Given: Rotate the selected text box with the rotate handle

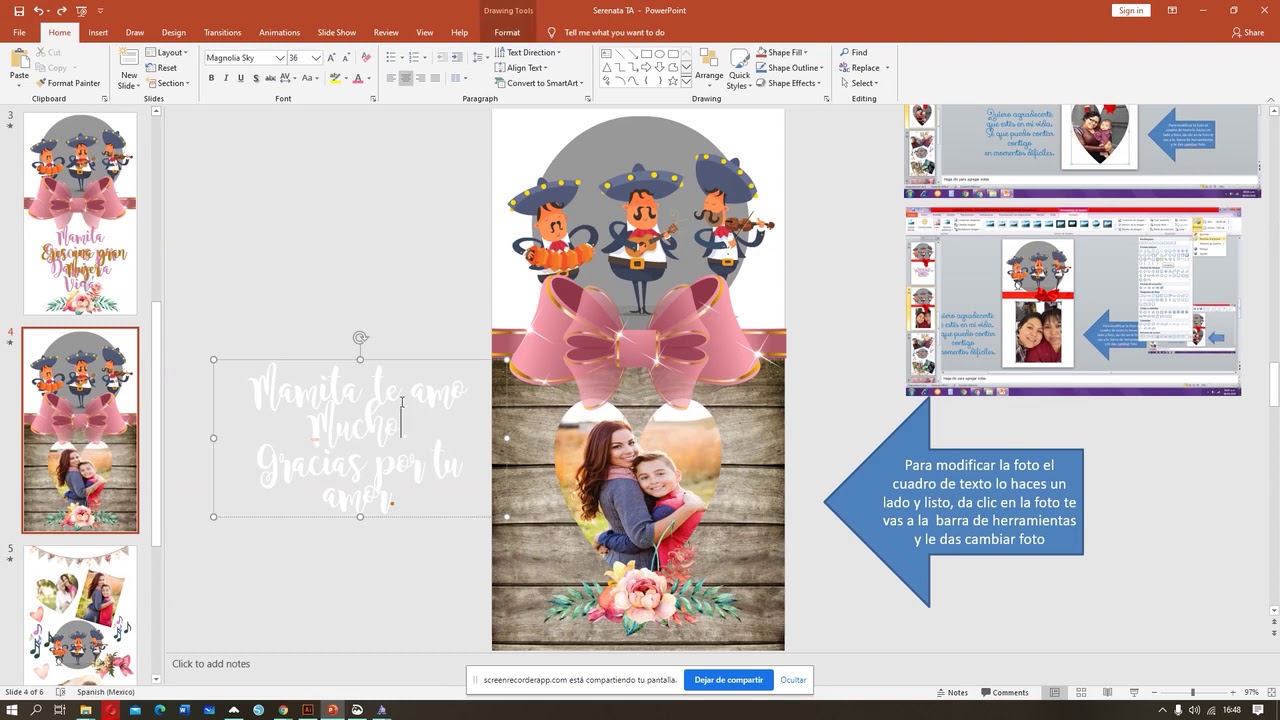Looking at the screenshot, I should 360,338.
